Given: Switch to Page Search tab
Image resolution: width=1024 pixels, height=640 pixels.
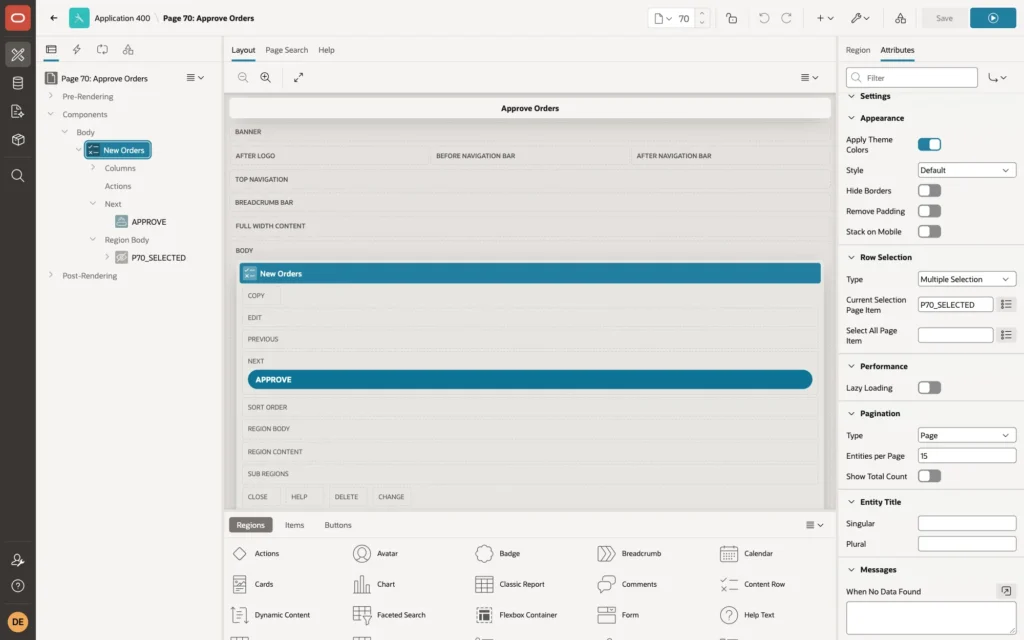Looking at the screenshot, I should point(286,50).
